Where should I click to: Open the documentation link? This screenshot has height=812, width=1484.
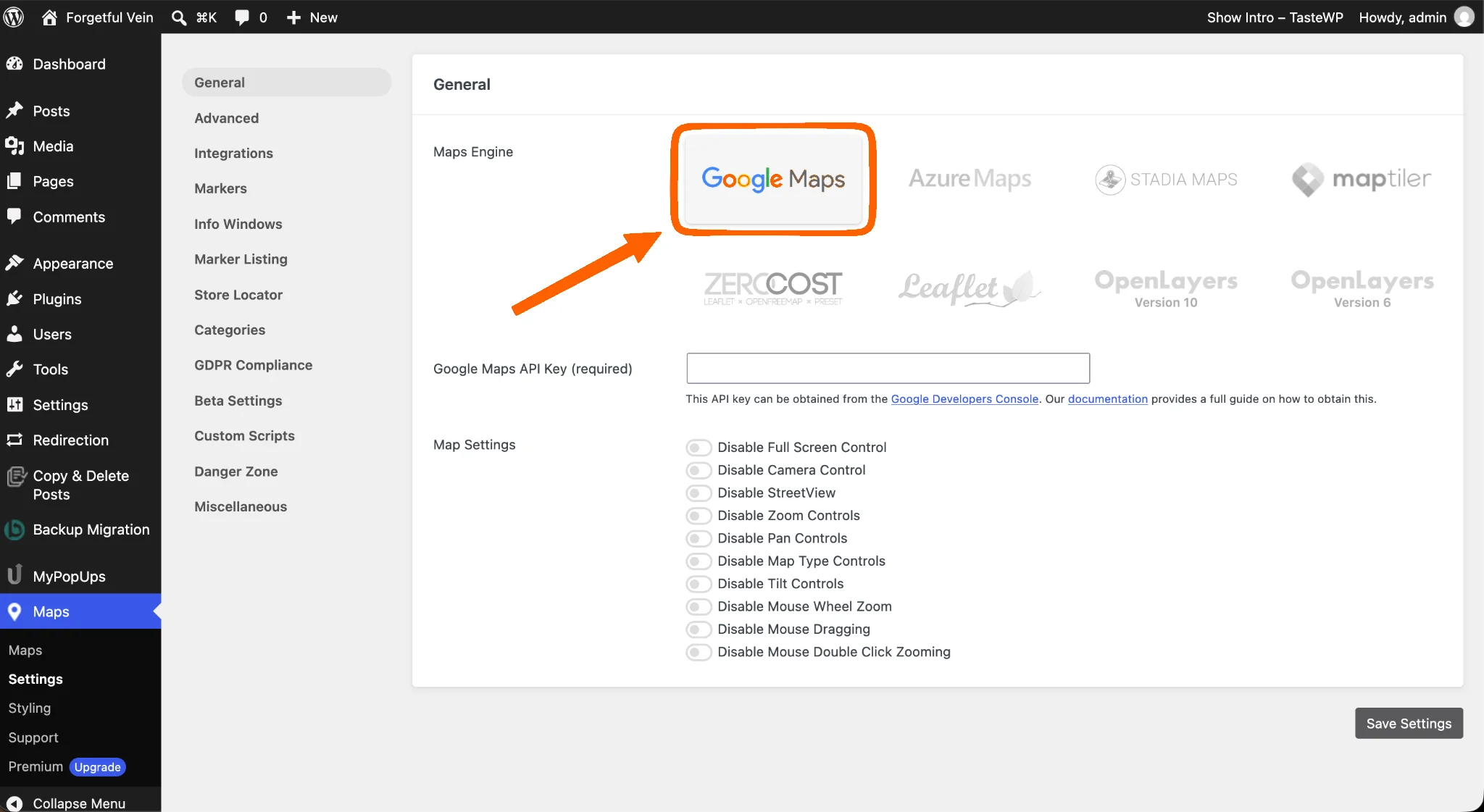pyautogui.click(x=1107, y=399)
